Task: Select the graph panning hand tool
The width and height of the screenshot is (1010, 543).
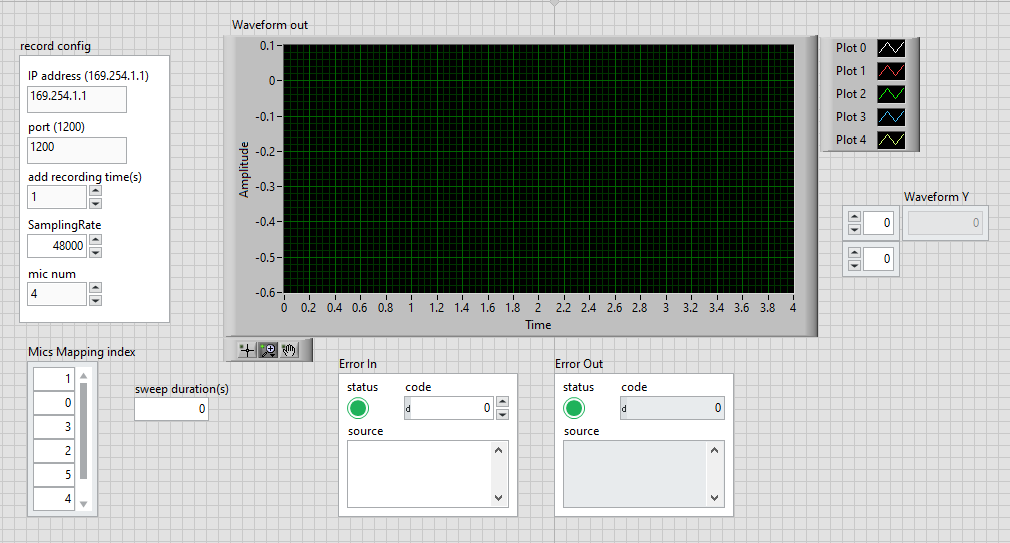Action: 289,350
